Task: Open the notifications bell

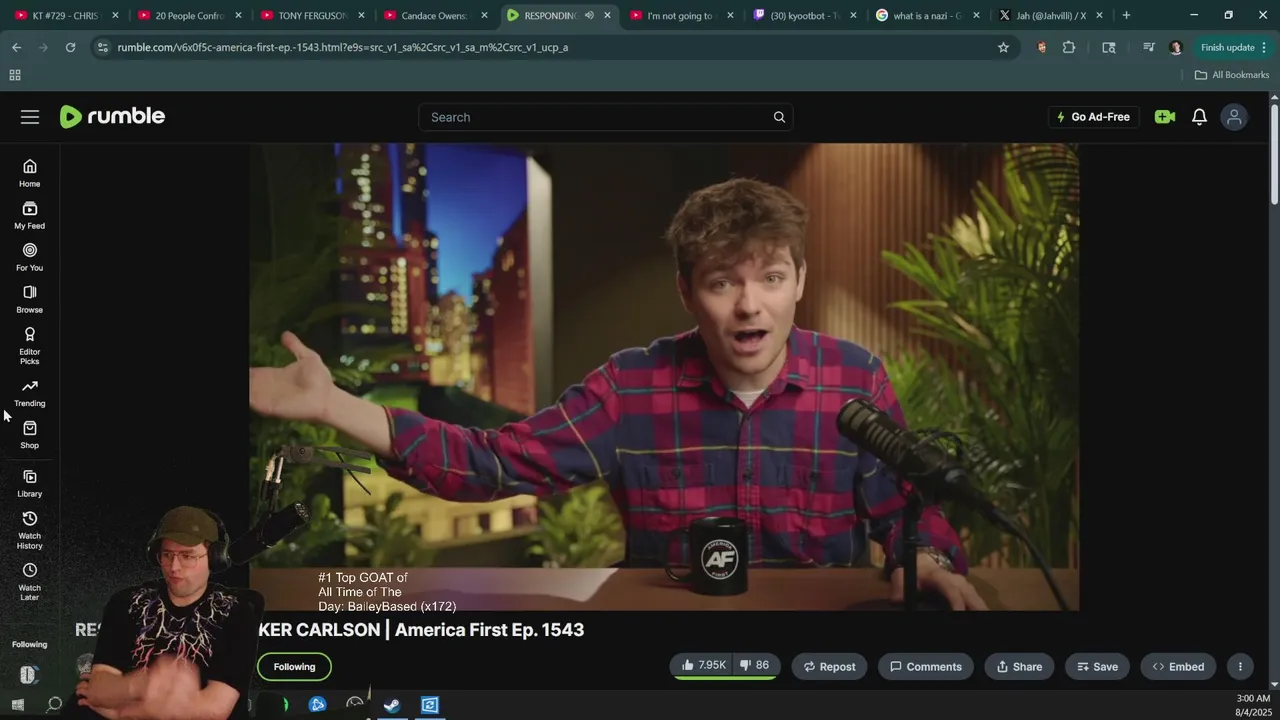Action: pyautogui.click(x=1199, y=117)
